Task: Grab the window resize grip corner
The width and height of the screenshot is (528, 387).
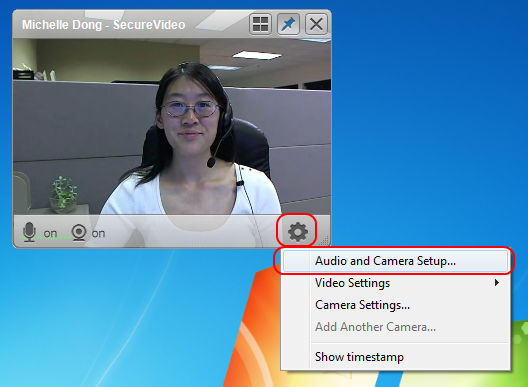Action: tap(325, 240)
